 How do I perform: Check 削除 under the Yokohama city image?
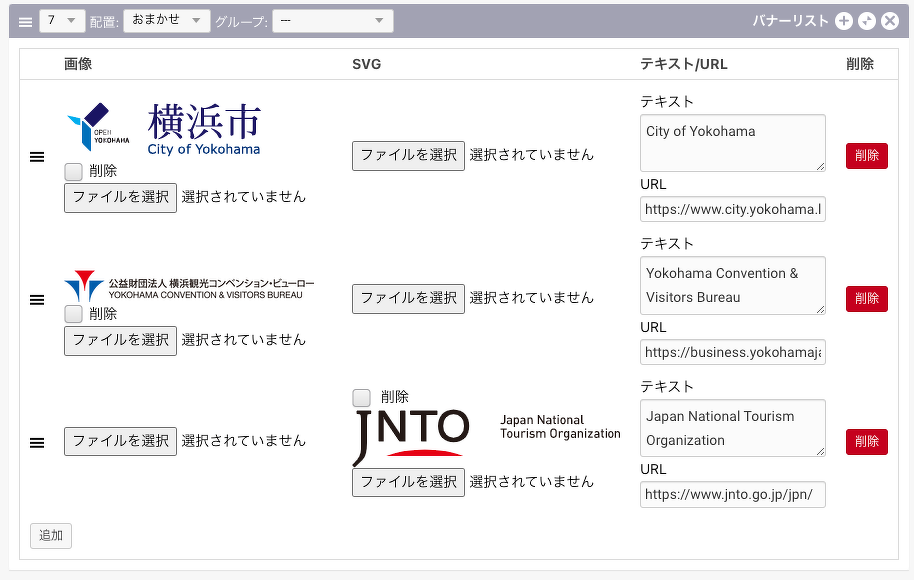click(74, 171)
